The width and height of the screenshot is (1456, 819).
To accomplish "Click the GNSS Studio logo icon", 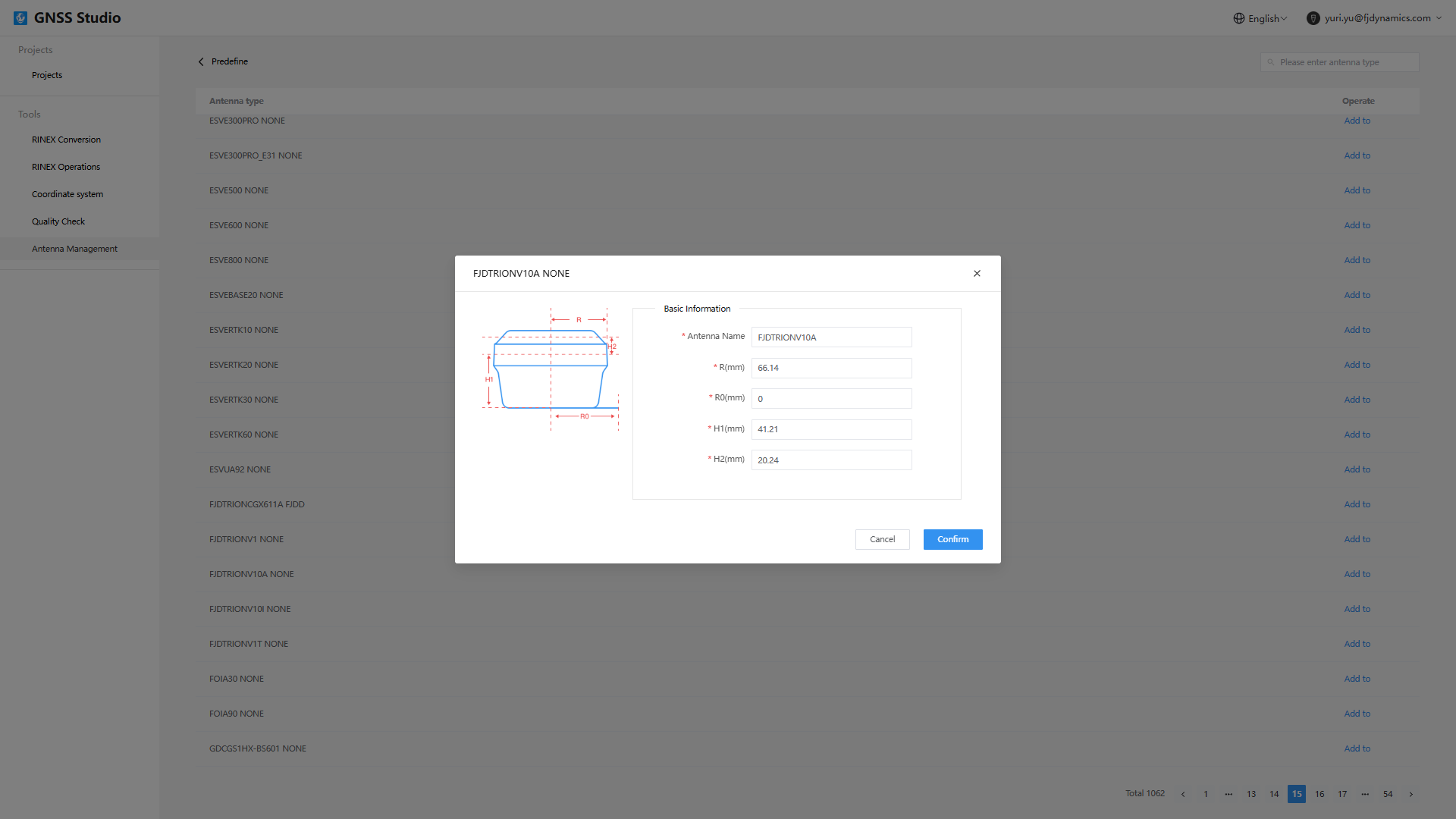I will (20, 18).
